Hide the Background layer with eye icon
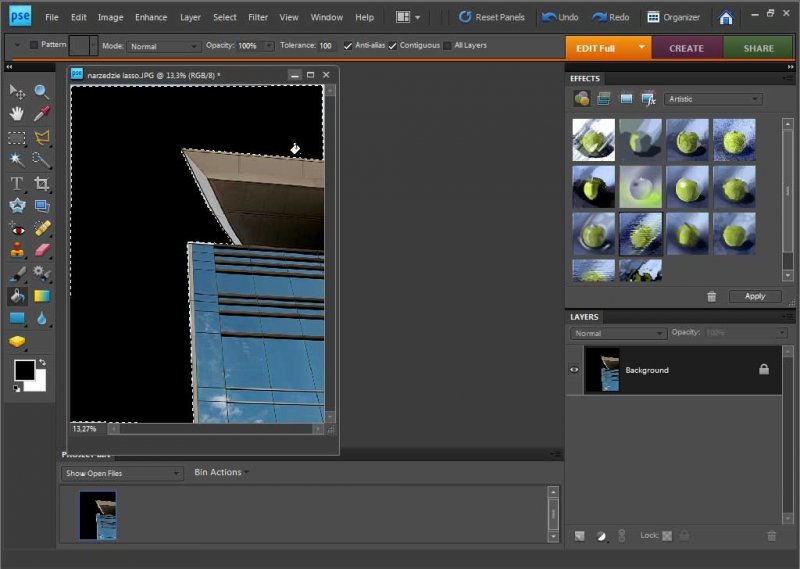Image resolution: width=800 pixels, height=569 pixels. [x=574, y=370]
